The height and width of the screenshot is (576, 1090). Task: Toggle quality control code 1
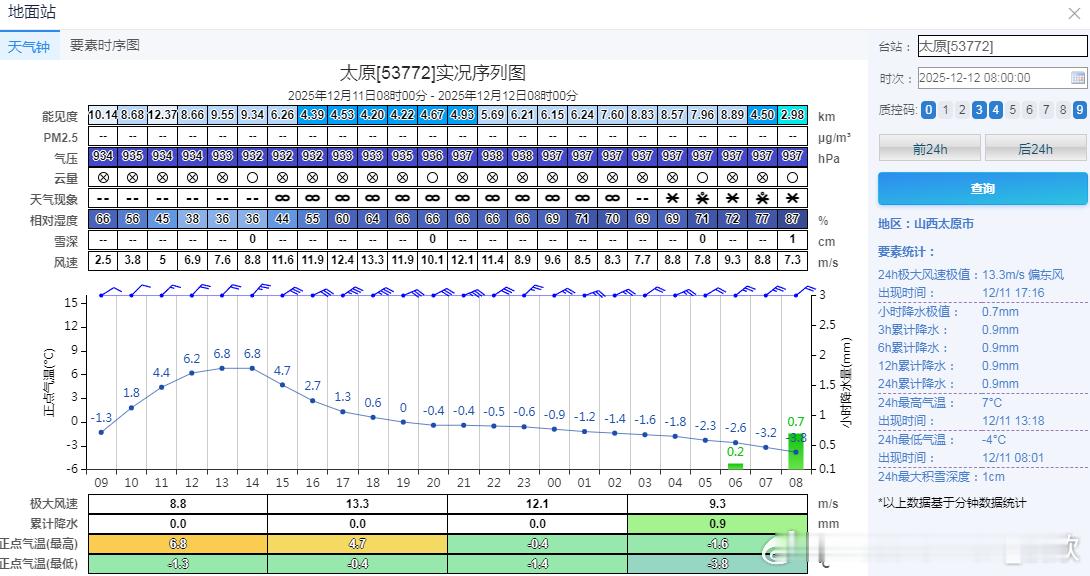[945, 110]
